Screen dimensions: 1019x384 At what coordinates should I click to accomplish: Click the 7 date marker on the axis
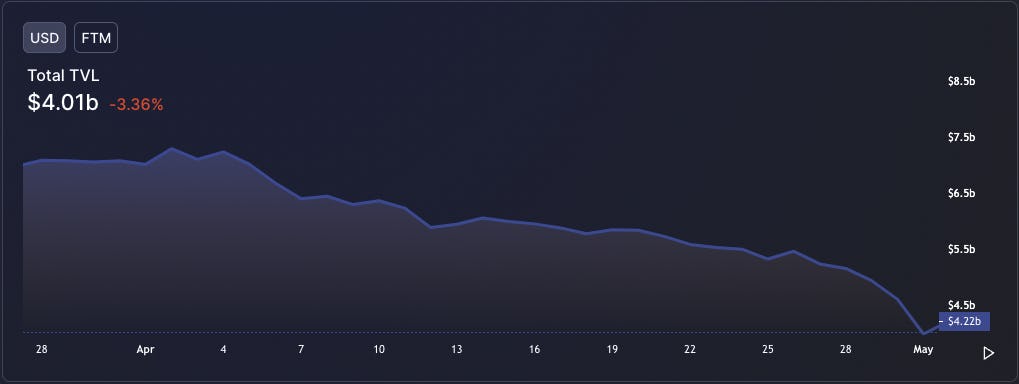tap(301, 350)
